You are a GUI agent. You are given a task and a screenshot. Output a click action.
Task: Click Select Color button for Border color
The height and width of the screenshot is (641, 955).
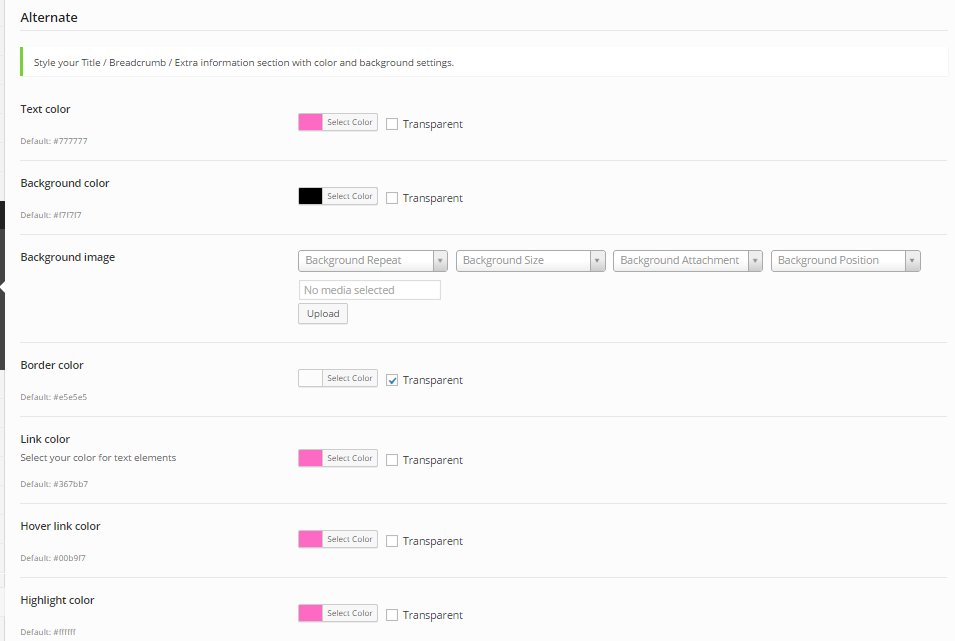pos(349,378)
